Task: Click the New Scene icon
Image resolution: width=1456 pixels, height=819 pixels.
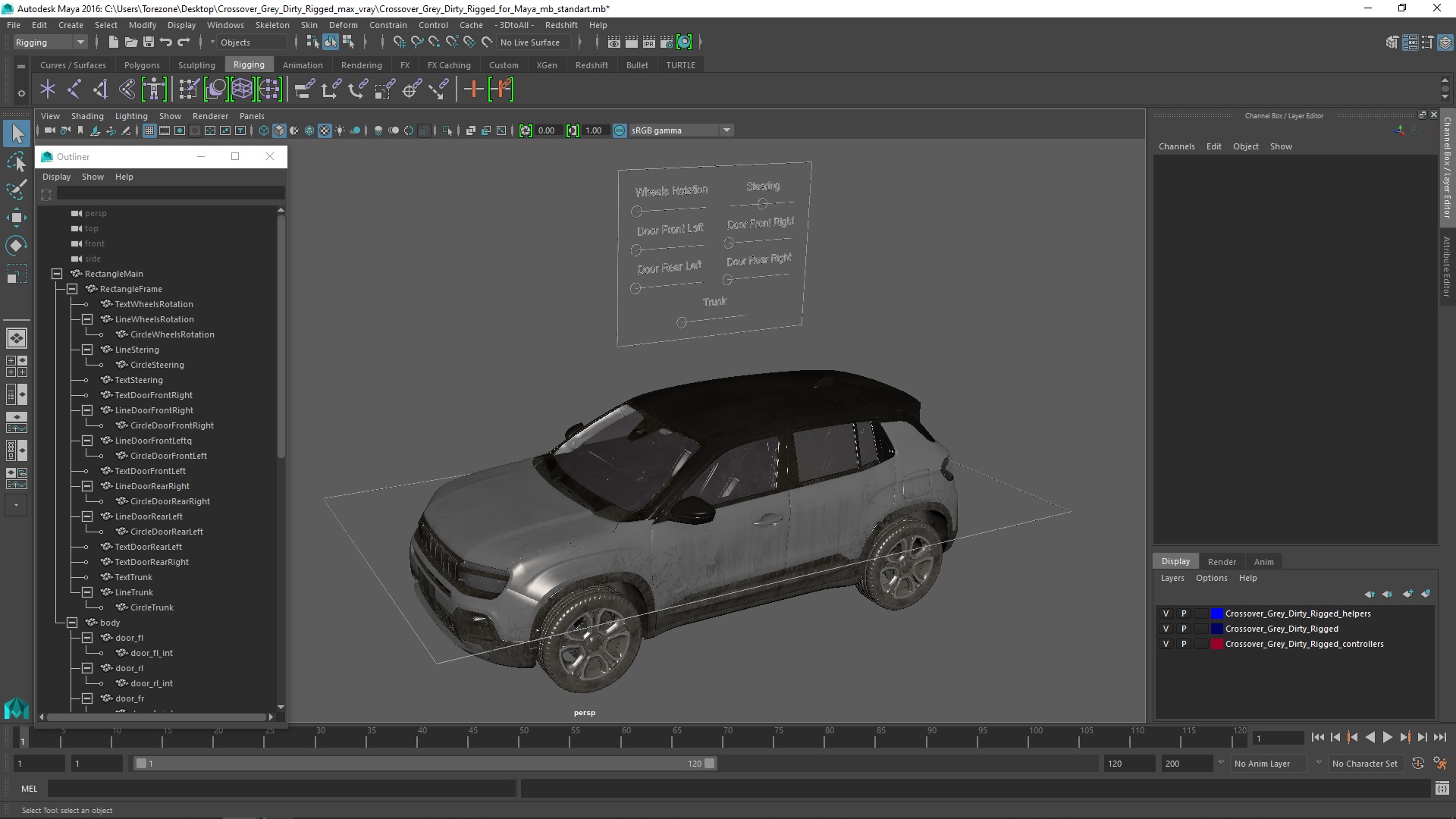Action: pyautogui.click(x=114, y=42)
